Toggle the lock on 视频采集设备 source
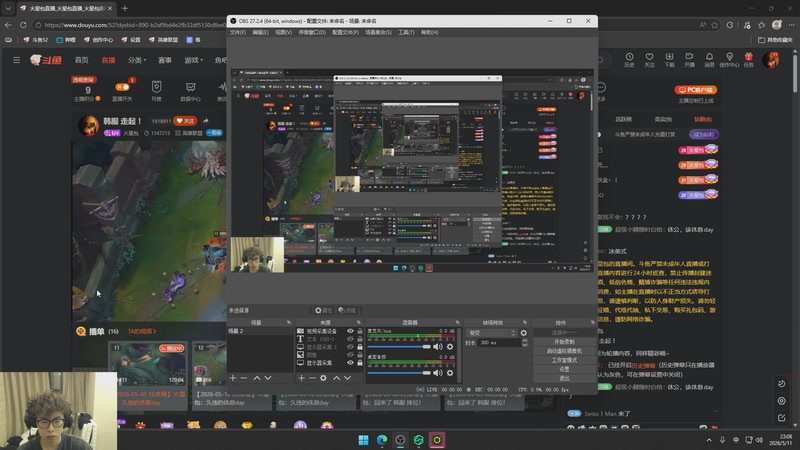The height and width of the screenshot is (450, 800). (x=360, y=331)
